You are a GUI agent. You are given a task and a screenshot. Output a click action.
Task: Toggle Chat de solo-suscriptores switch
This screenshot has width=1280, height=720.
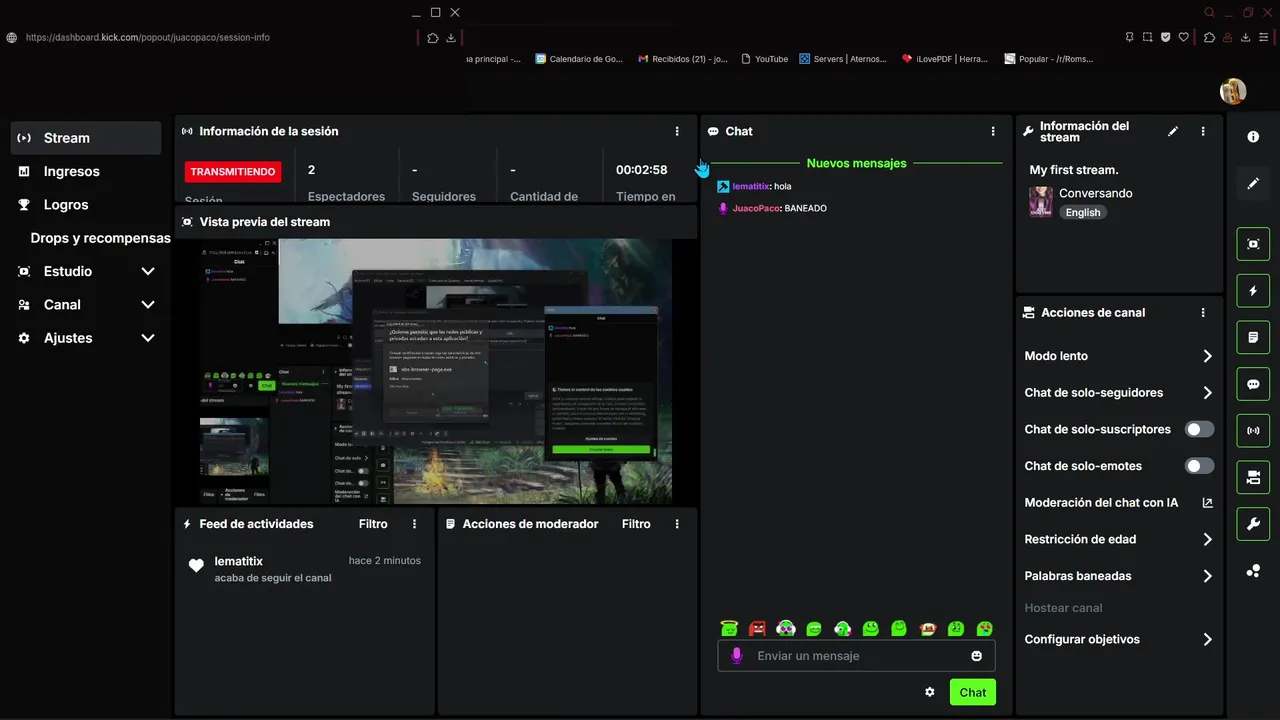pyautogui.click(x=1199, y=429)
